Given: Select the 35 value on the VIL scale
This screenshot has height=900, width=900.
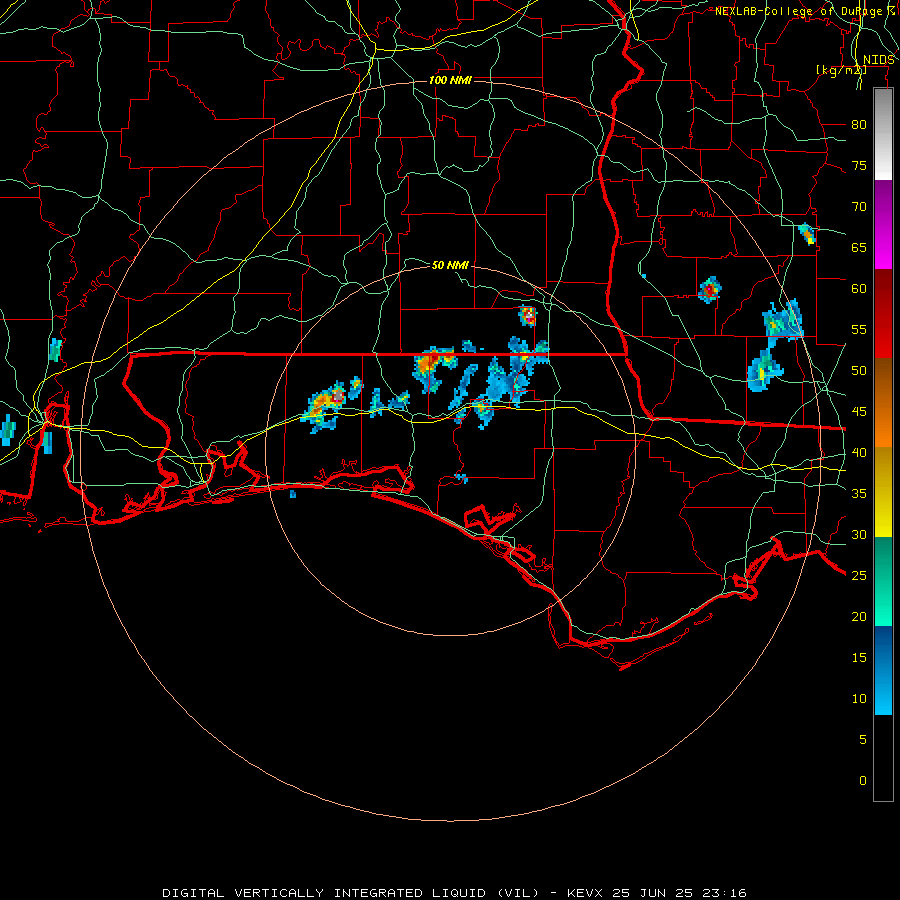Looking at the screenshot, I should pyautogui.click(x=859, y=494).
